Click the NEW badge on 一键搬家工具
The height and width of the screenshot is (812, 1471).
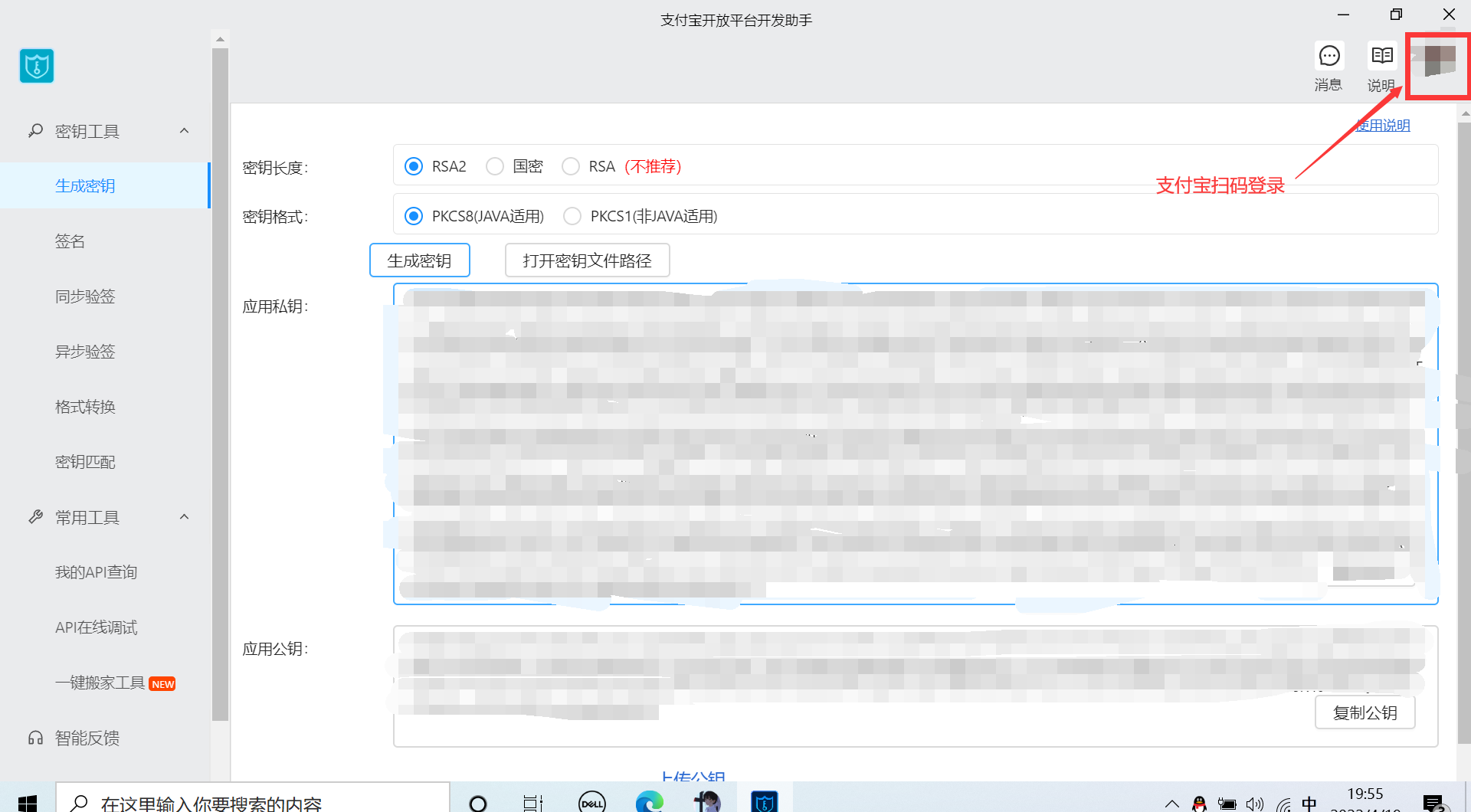point(162,684)
